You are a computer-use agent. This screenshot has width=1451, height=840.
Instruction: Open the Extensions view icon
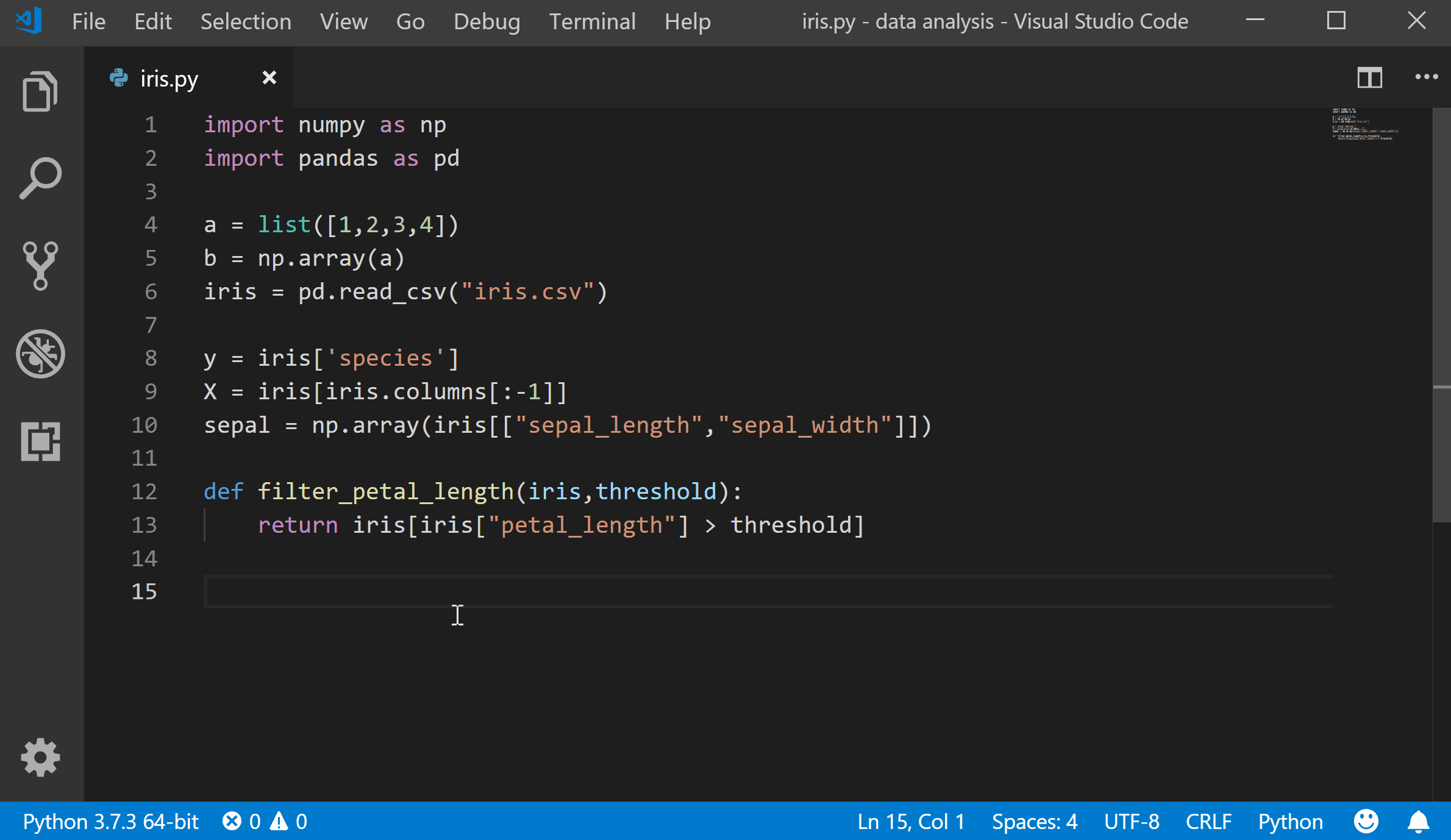[x=40, y=441]
